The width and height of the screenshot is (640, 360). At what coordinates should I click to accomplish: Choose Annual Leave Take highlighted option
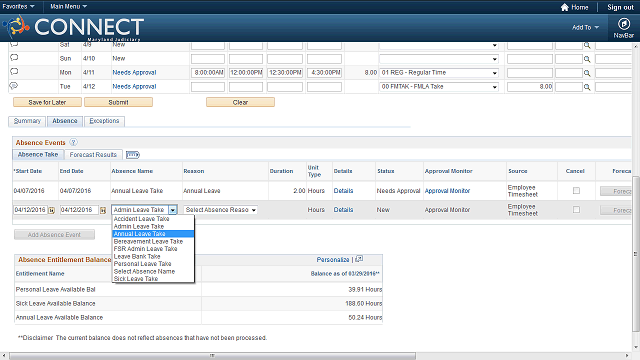153,234
